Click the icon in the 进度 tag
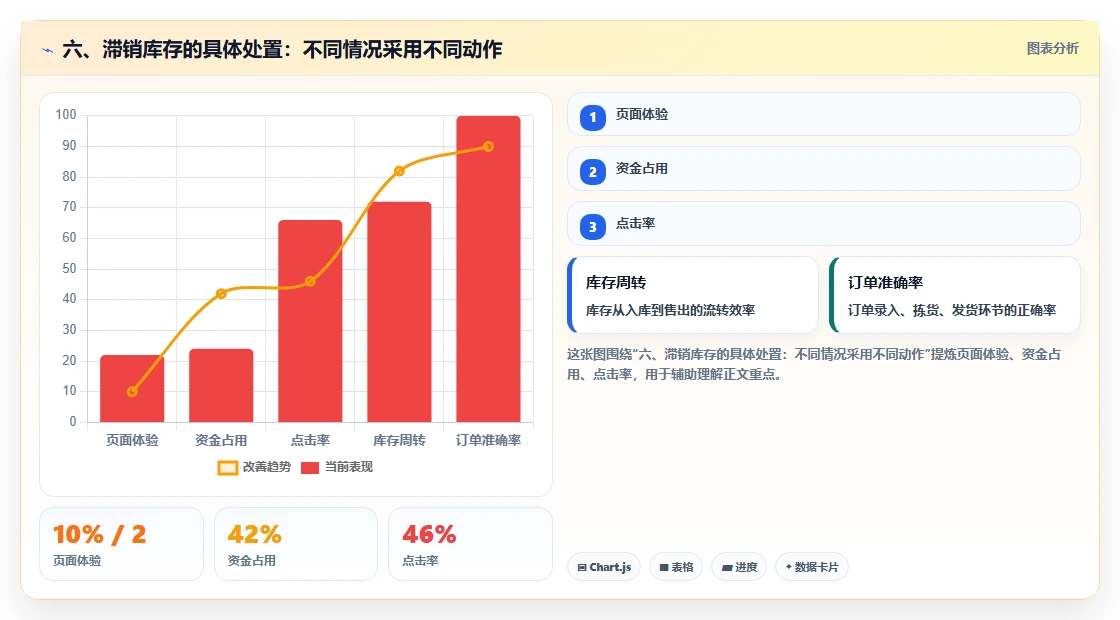The image size is (1120, 620). coord(727,568)
